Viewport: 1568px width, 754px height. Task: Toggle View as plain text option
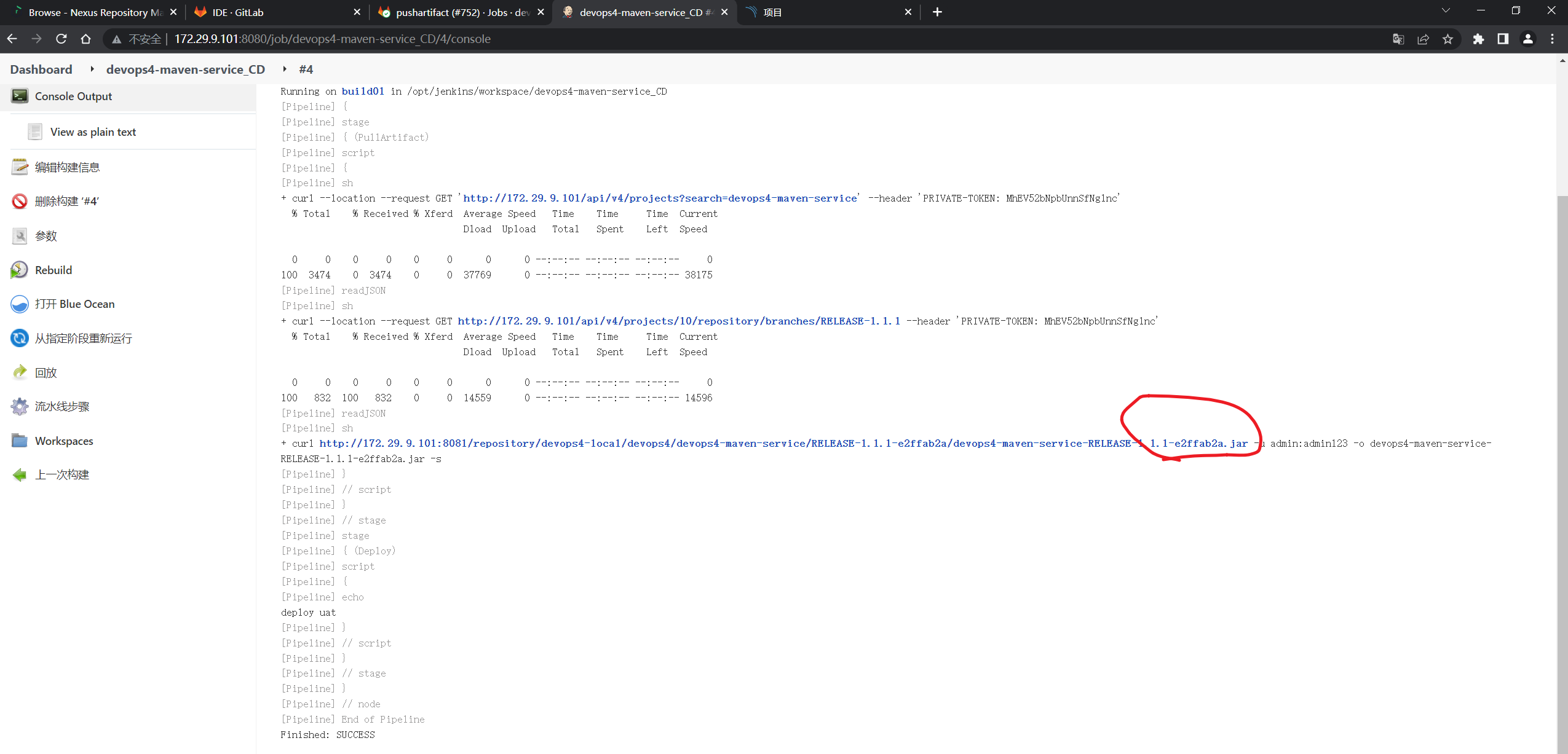[94, 131]
